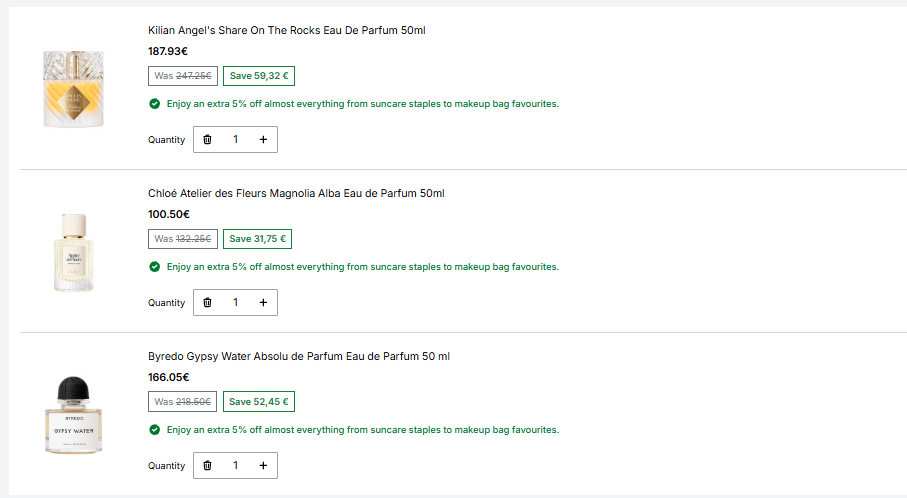The width and height of the screenshot is (907, 498).
Task: Click Kilian Angel's Share bottle thumbnail
Action: click(x=73, y=88)
